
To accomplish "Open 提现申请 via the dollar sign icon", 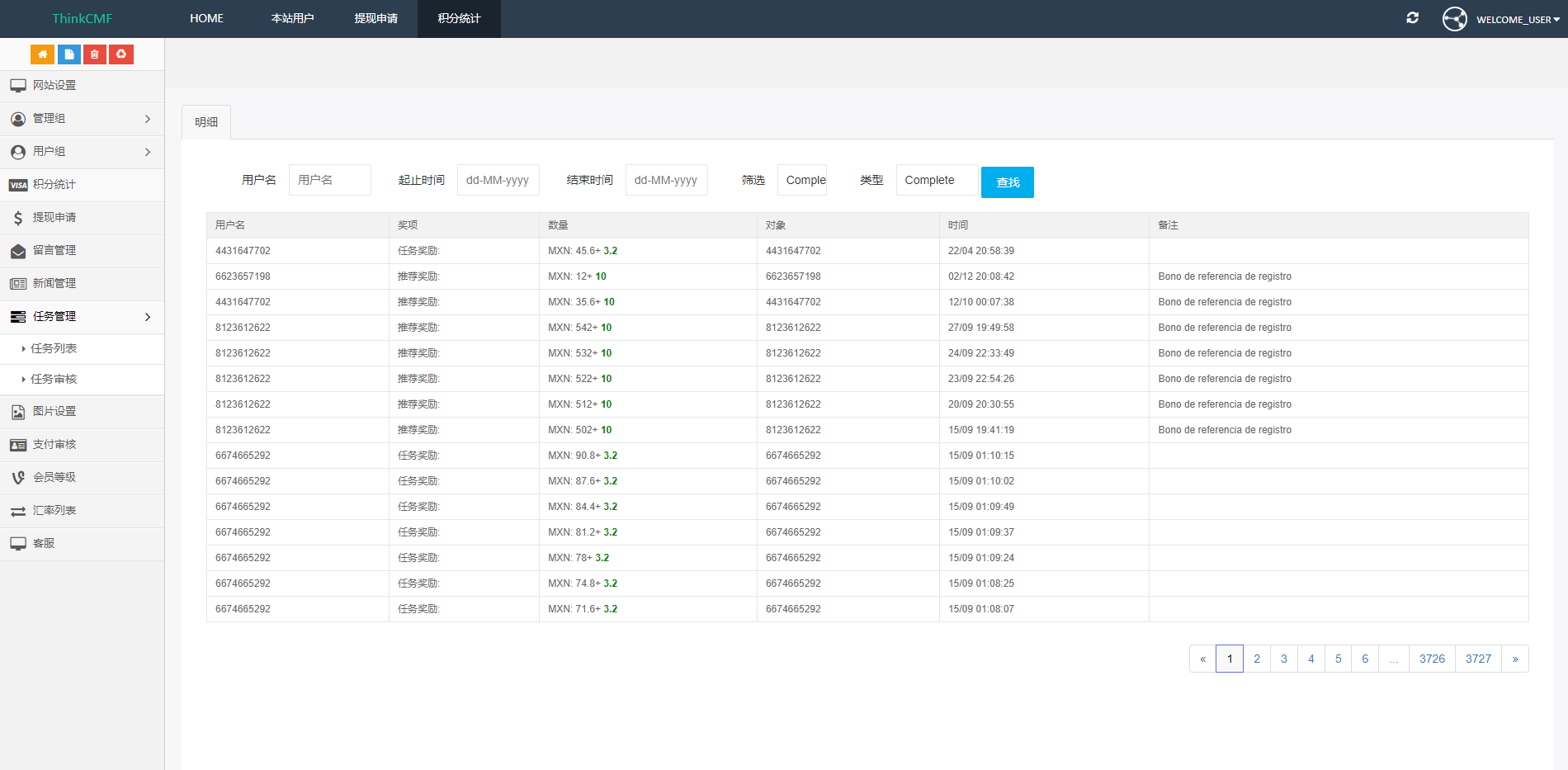I will tap(18, 218).
